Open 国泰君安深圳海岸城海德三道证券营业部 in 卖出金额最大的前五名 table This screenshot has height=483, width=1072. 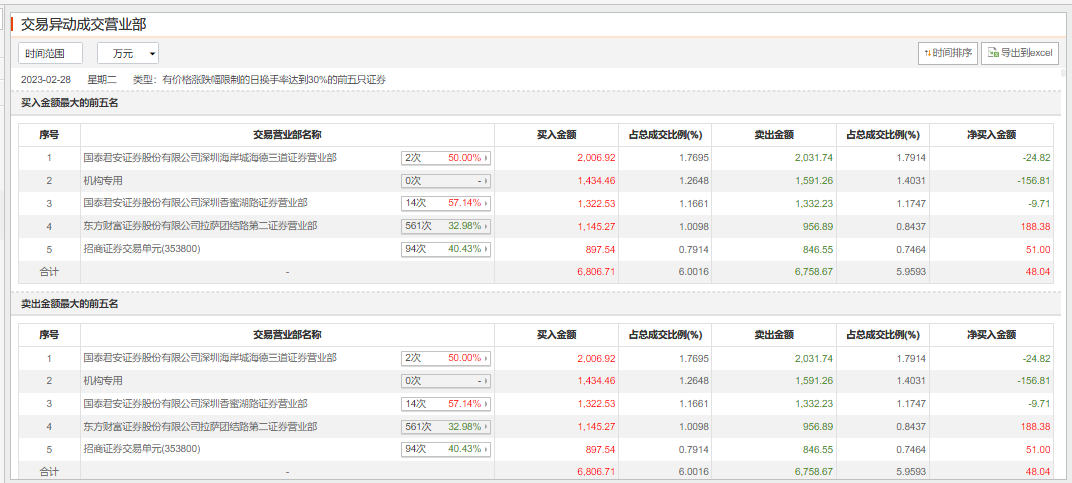[x=210, y=357]
